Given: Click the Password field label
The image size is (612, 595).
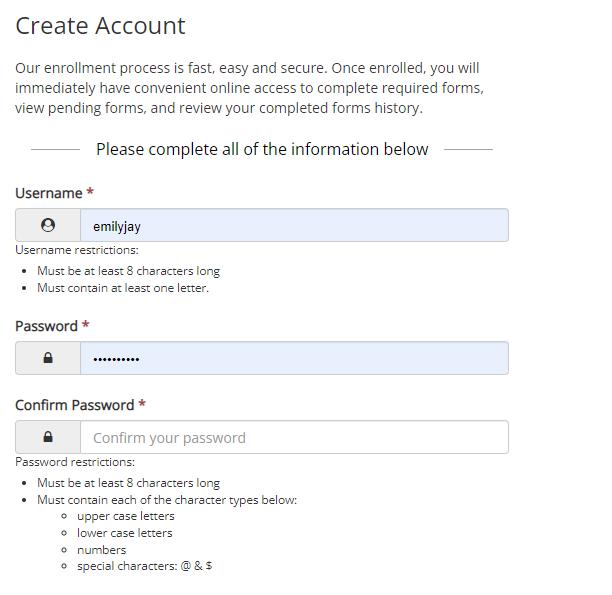Looking at the screenshot, I should 46,326.
